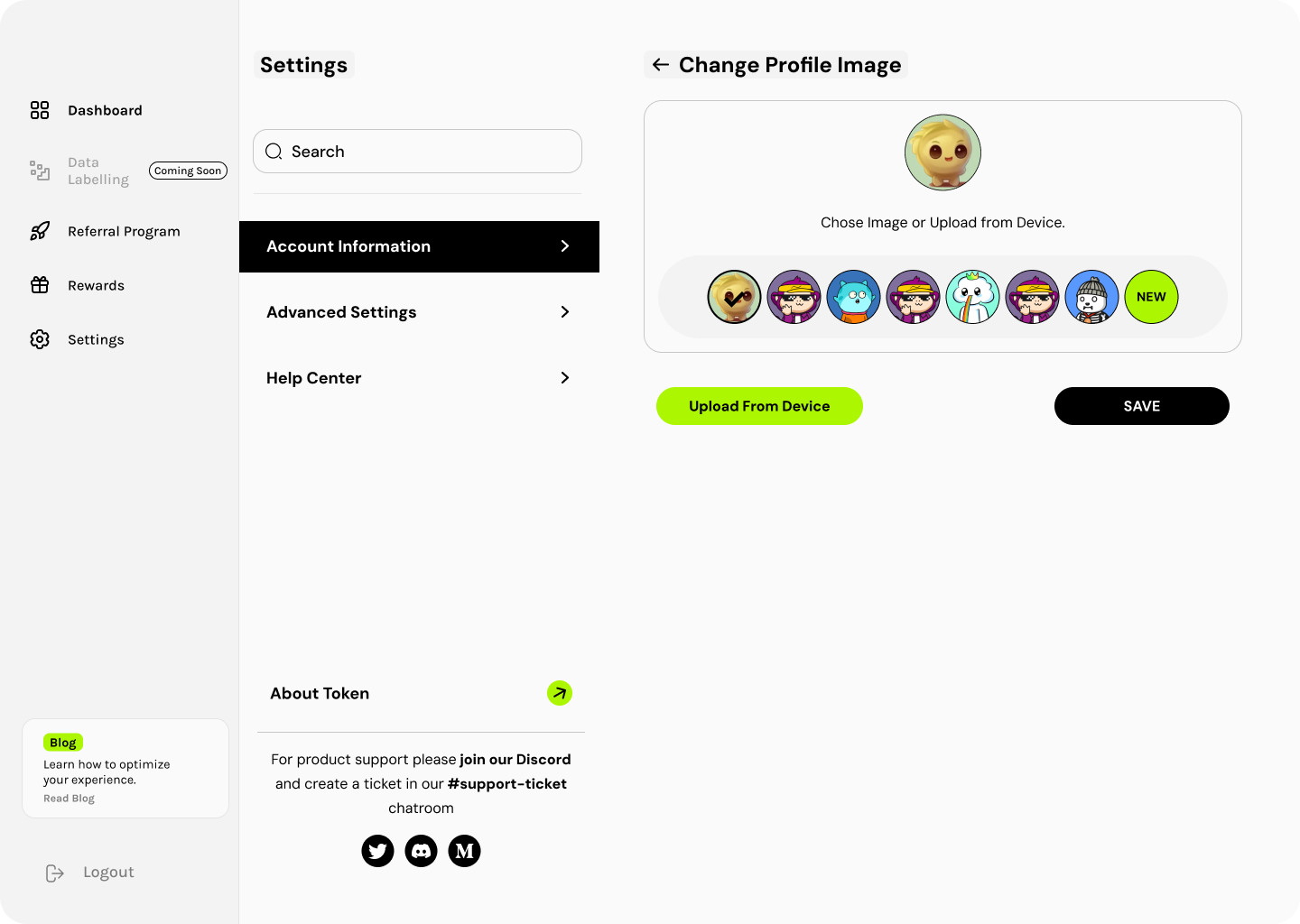
Task: Click inside the Search field
Action: click(417, 151)
